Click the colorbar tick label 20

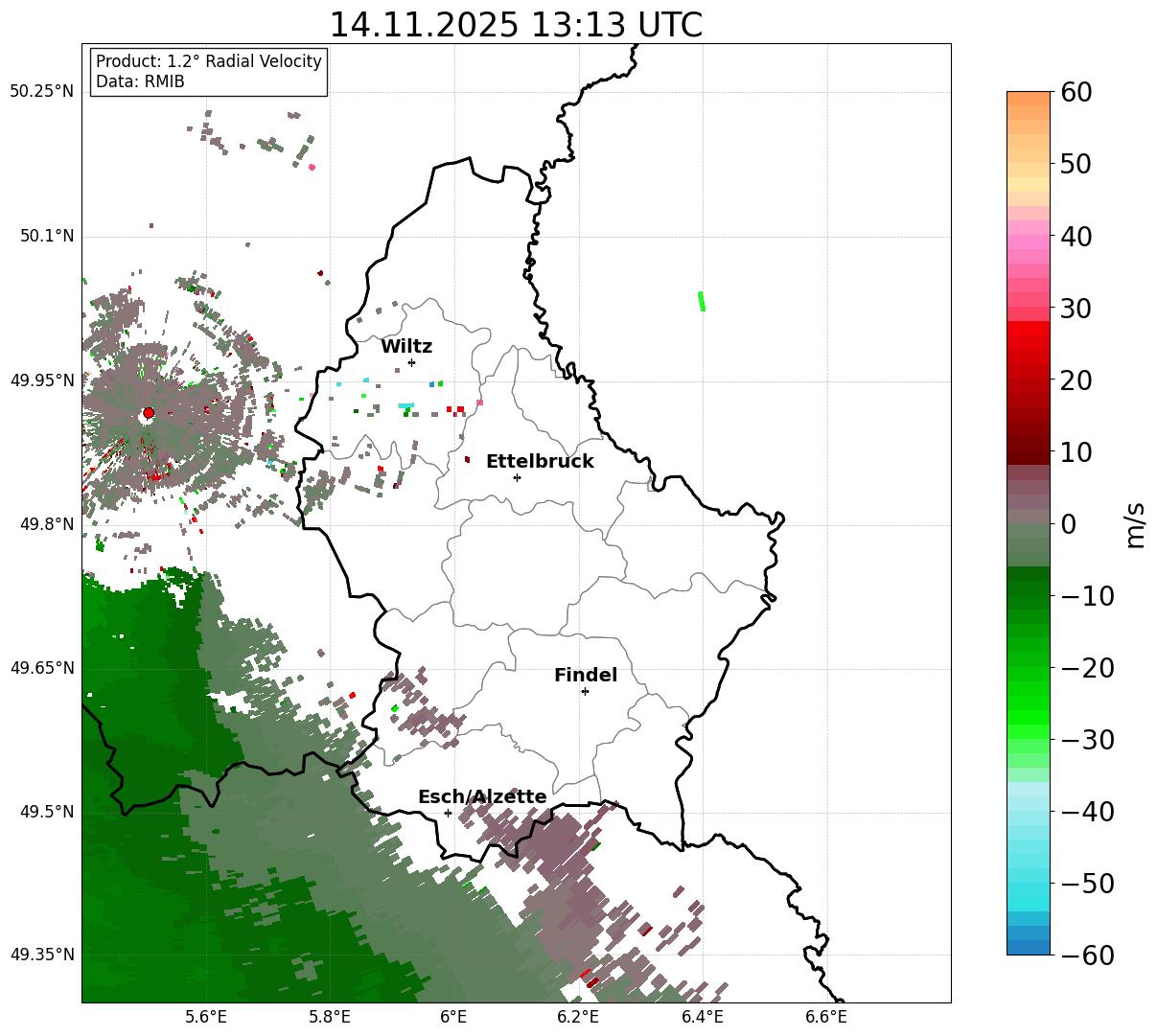pos(1076,380)
